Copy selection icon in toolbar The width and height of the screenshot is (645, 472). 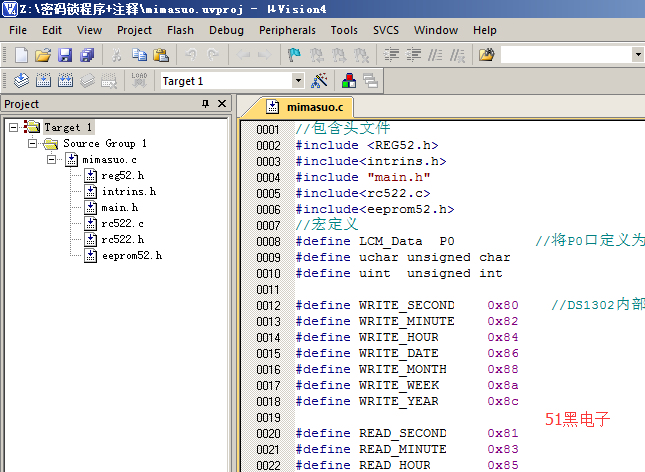pos(139,55)
